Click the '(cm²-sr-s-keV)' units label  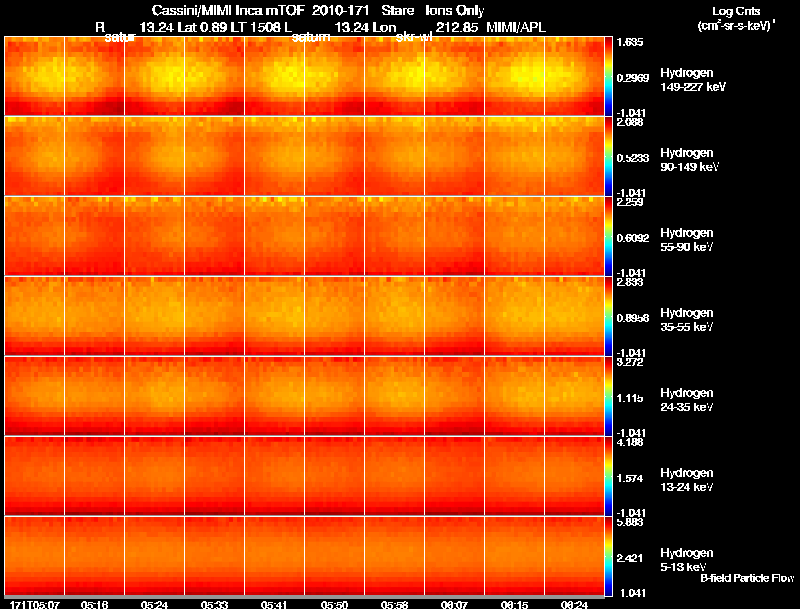736,25
